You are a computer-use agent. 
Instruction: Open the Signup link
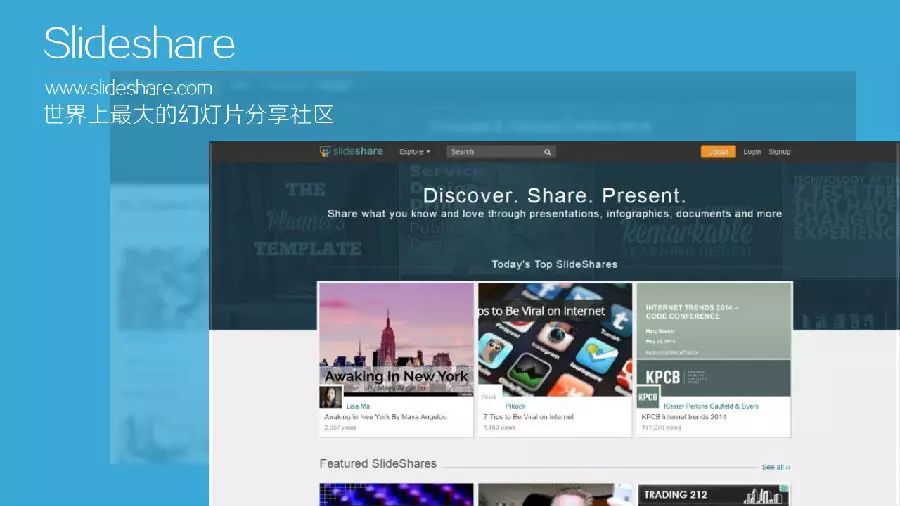(x=779, y=152)
